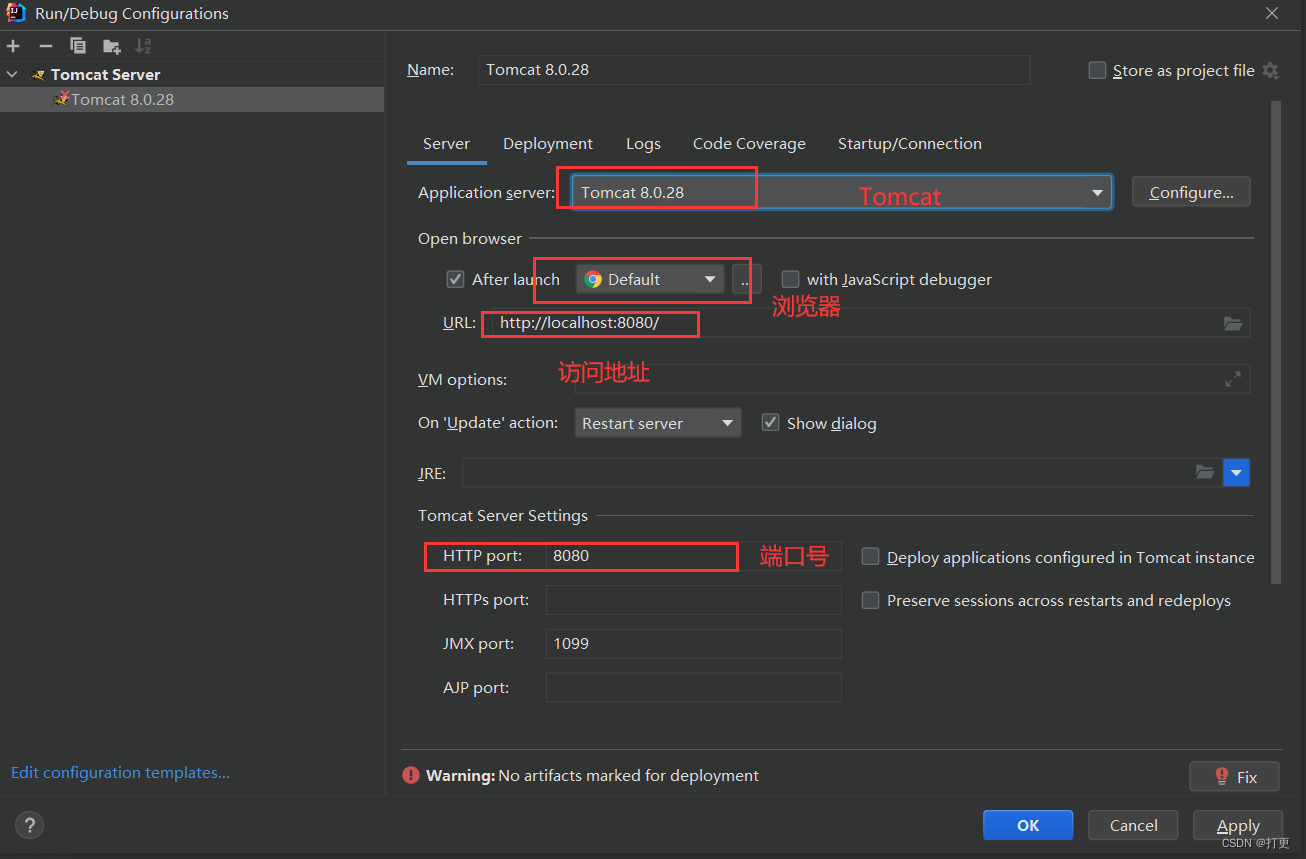Browse for URL with folder icon

pyautogui.click(x=1233, y=323)
